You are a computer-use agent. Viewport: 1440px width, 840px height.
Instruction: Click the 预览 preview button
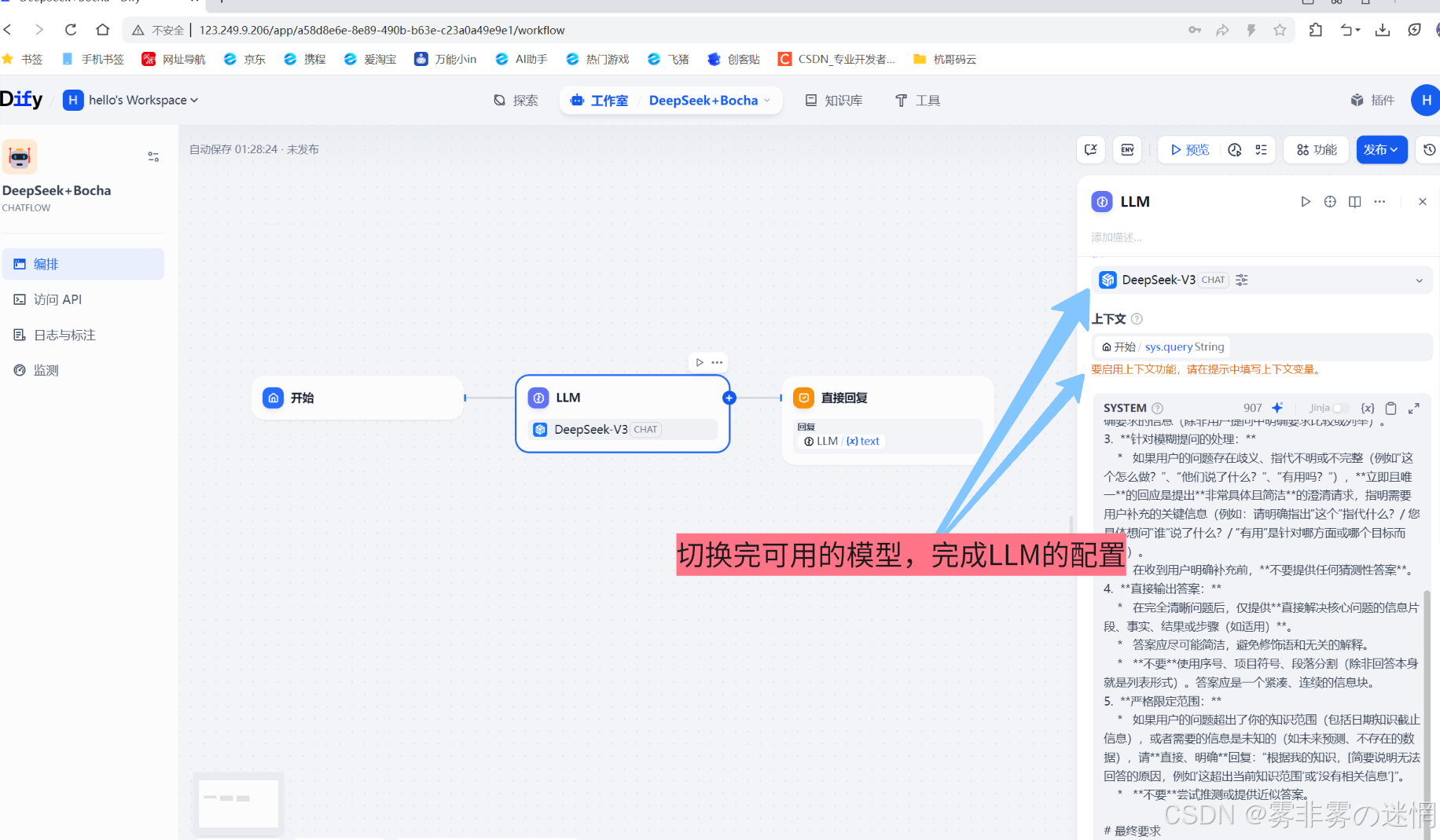pos(1189,149)
